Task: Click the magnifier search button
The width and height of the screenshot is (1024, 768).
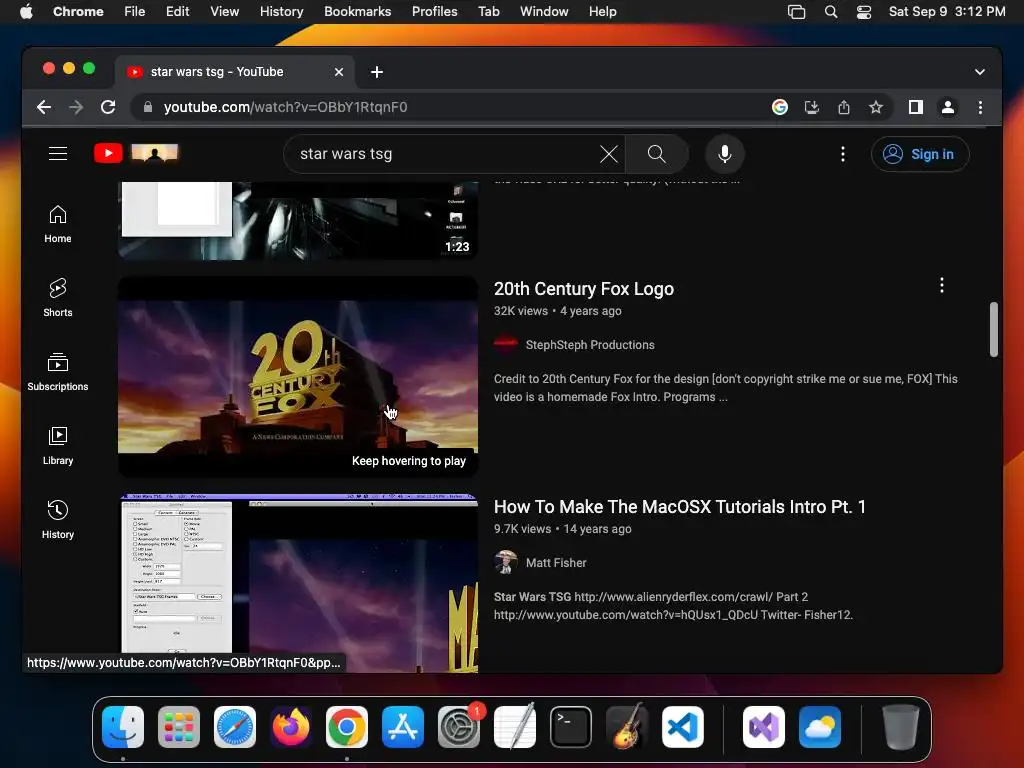Action: pos(656,154)
